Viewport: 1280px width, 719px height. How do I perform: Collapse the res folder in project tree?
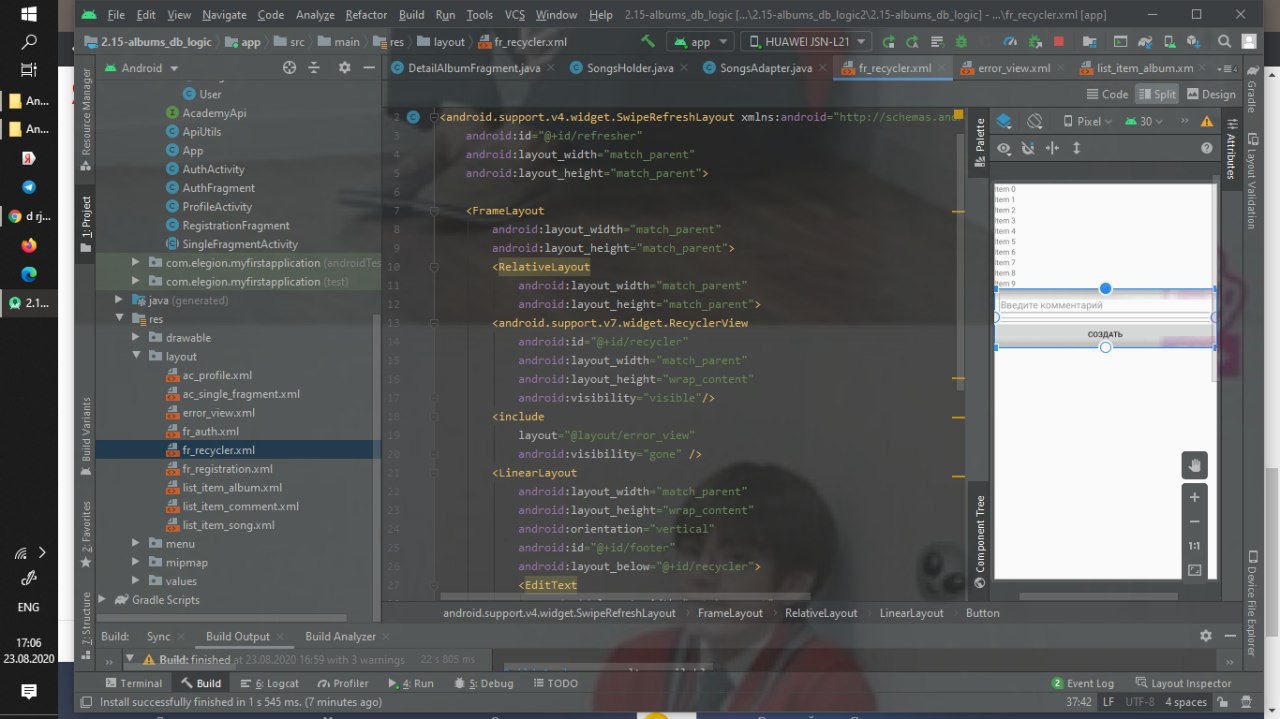119,319
